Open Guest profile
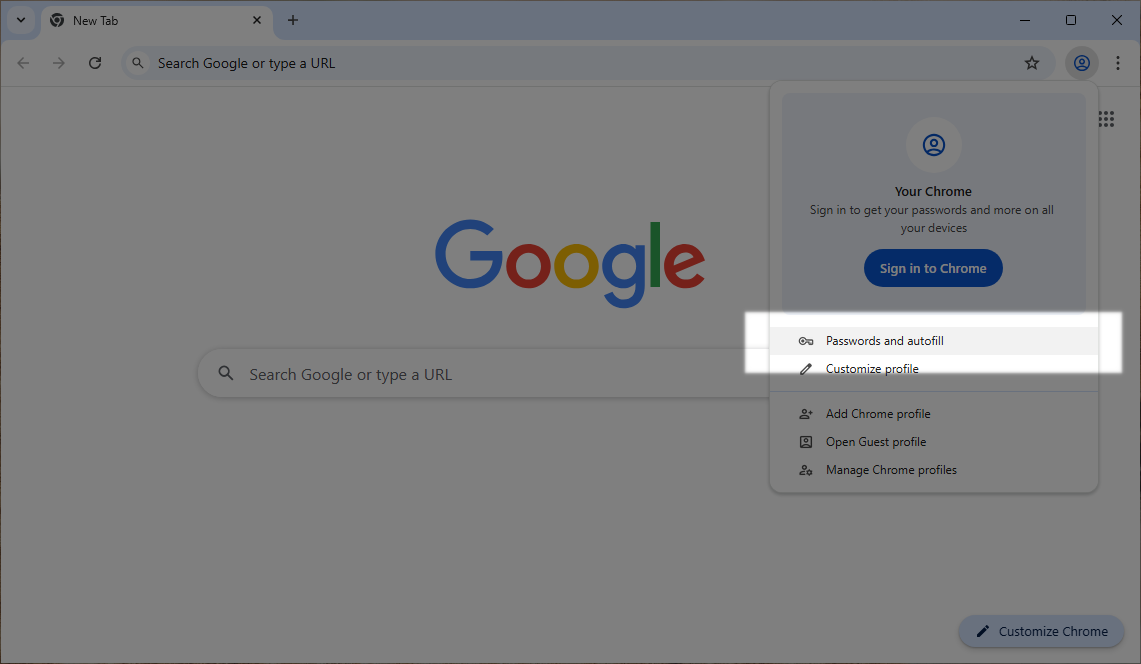Image resolution: width=1141 pixels, height=664 pixels. tap(934, 442)
